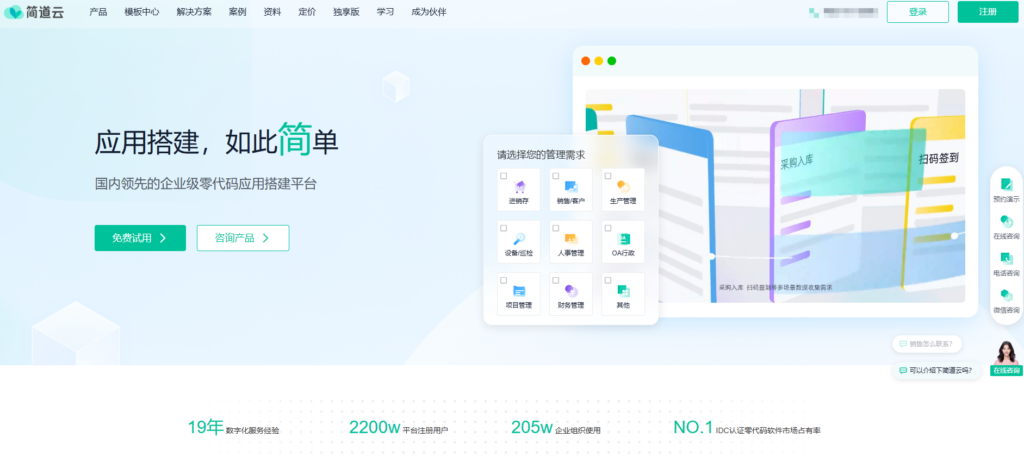Viewport: 1024px width, 469px height.
Task: Click the 19年 statistic
Action: [206, 427]
